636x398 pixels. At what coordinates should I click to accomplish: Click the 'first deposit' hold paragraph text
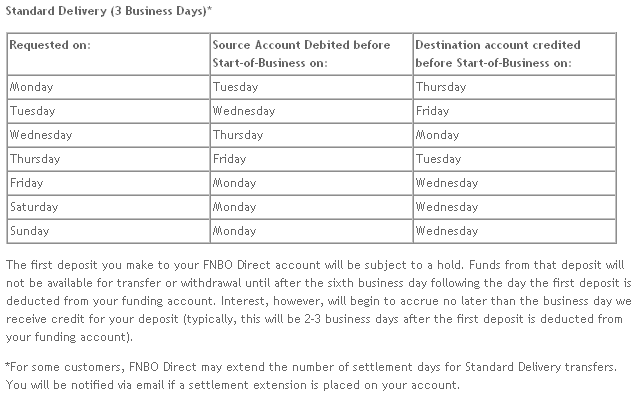318,301
